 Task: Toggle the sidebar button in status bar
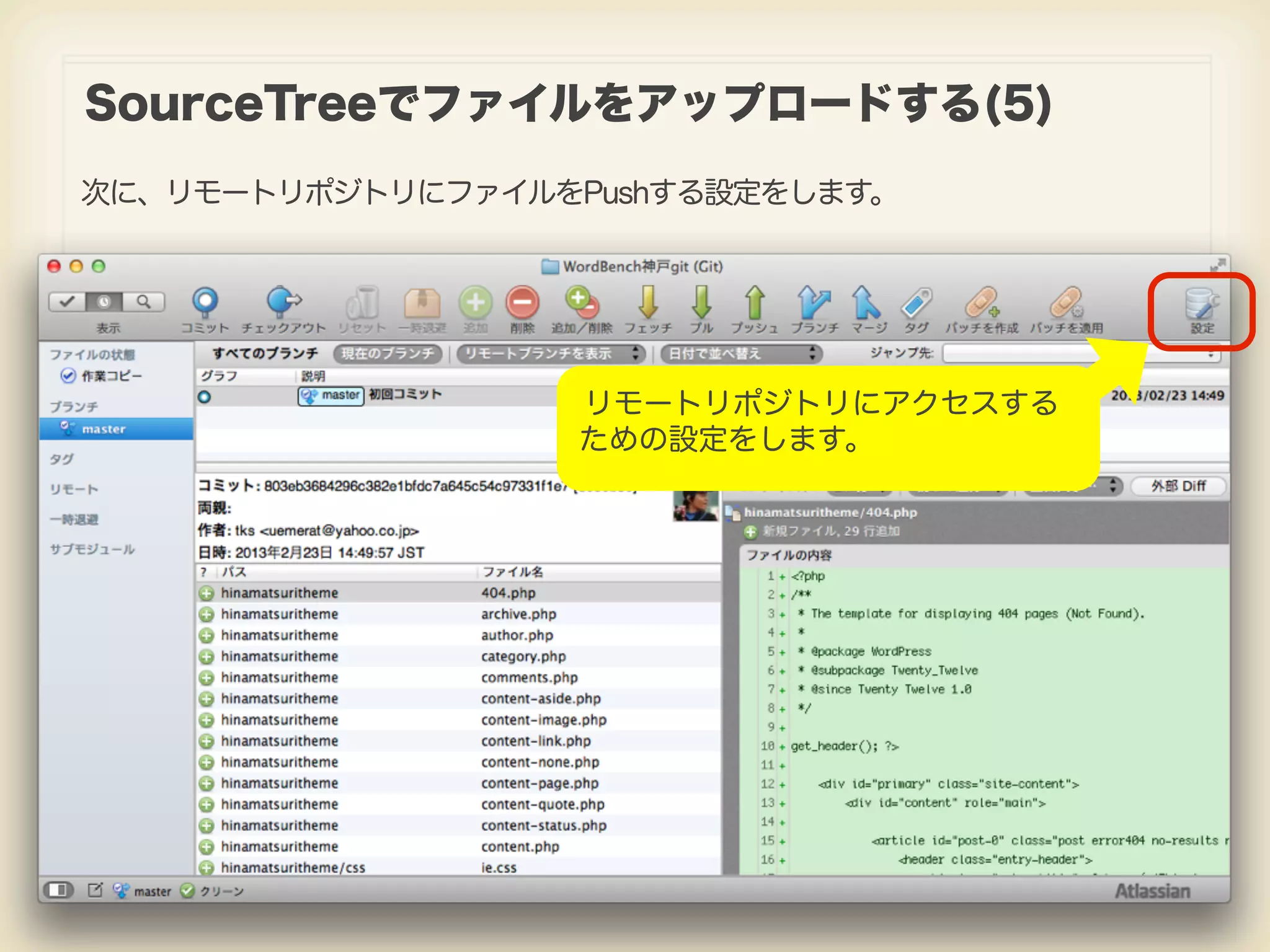tap(59, 891)
